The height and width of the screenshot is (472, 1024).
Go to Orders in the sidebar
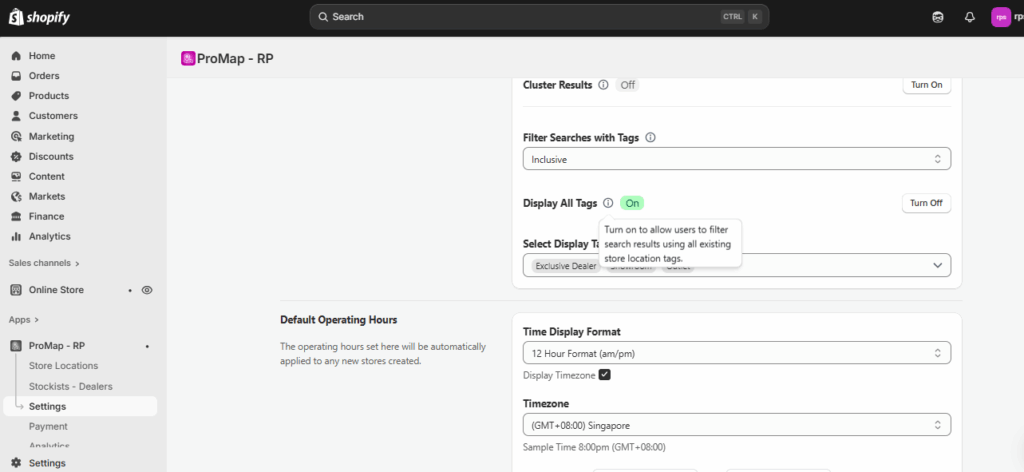(44, 76)
